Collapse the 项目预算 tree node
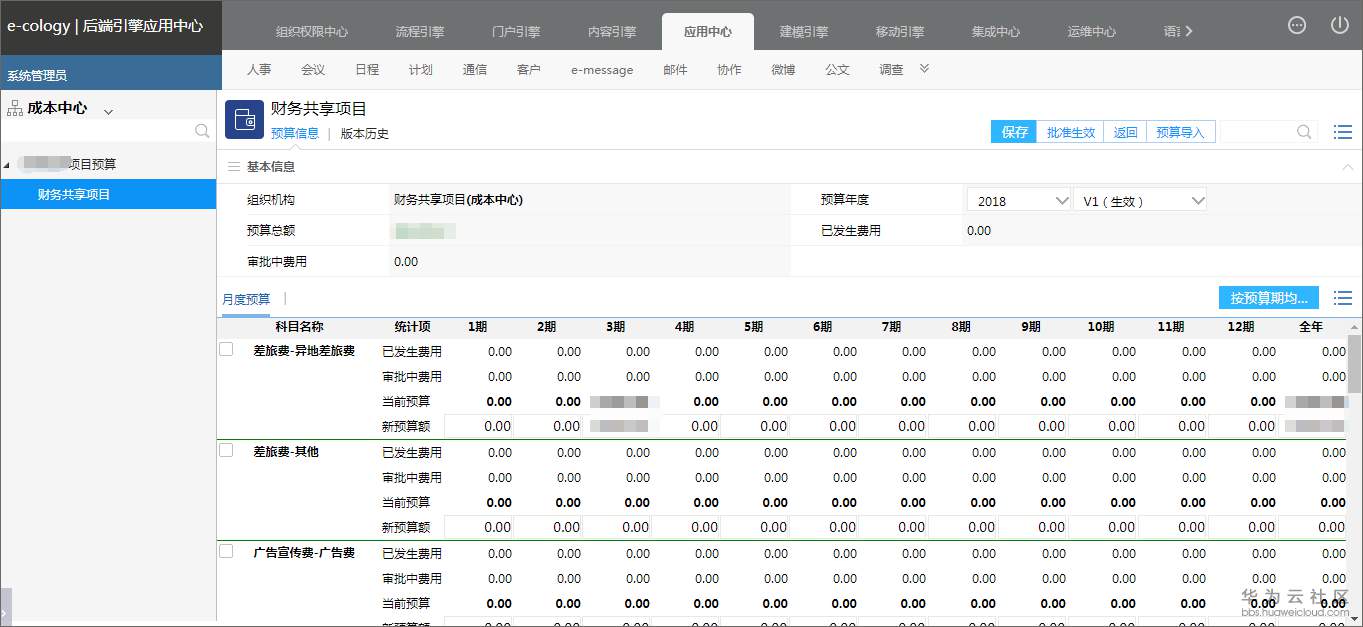1363x627 pixels. point(7,164)
